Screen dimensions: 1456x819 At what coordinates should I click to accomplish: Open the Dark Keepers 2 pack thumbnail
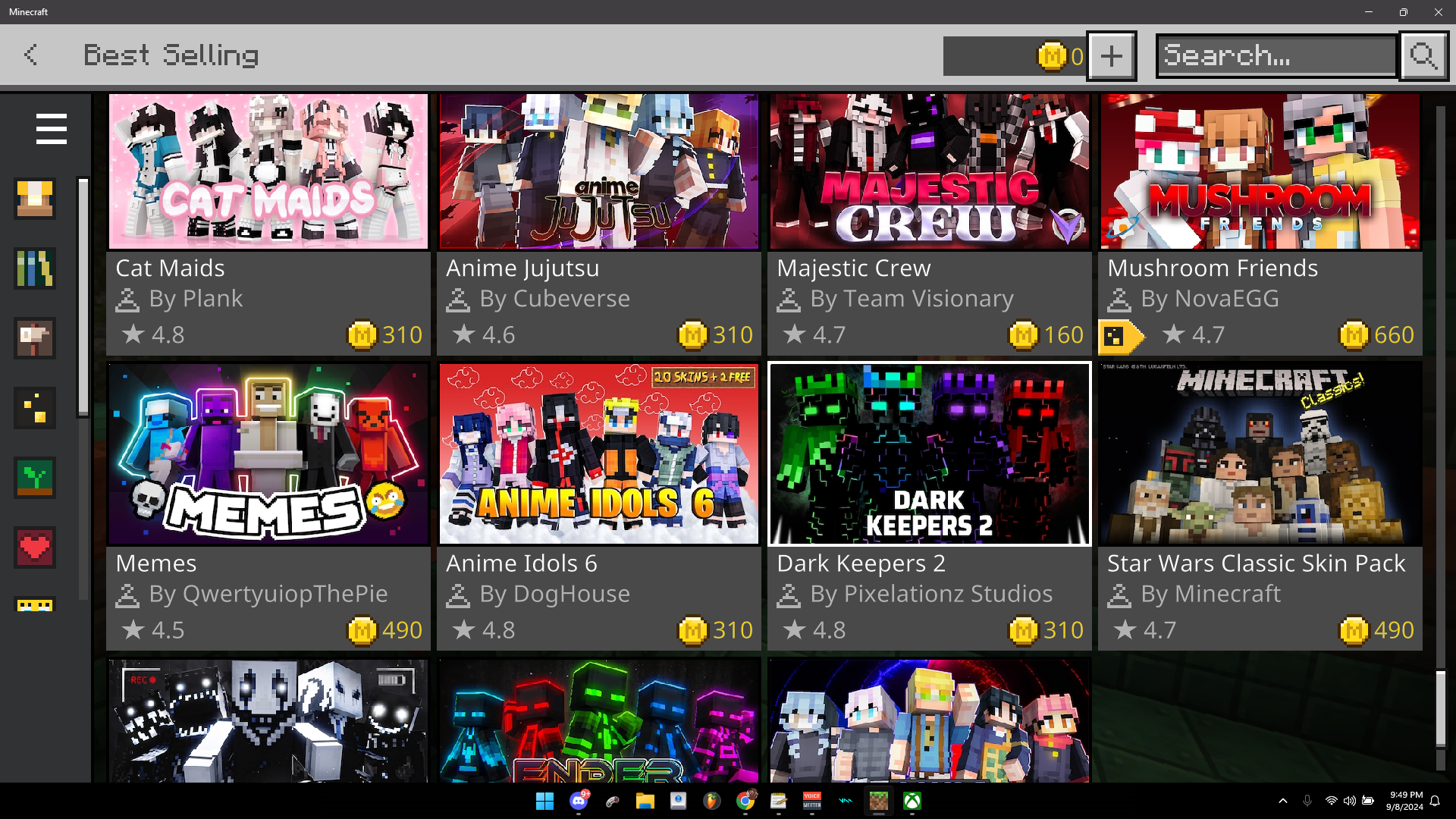(930, 453)
